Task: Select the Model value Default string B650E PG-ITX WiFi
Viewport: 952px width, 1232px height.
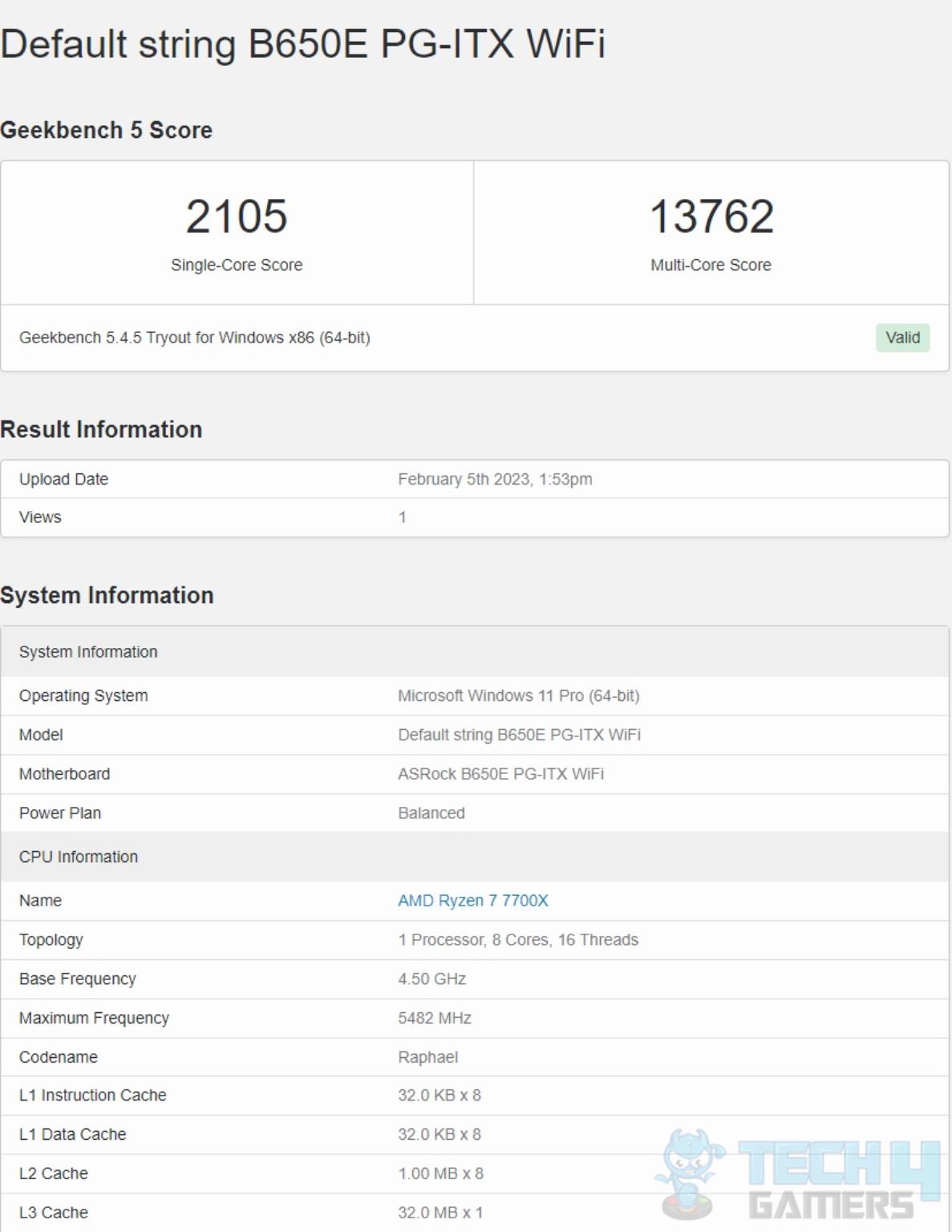Action: pyautogui.click(x=520, y=735)
